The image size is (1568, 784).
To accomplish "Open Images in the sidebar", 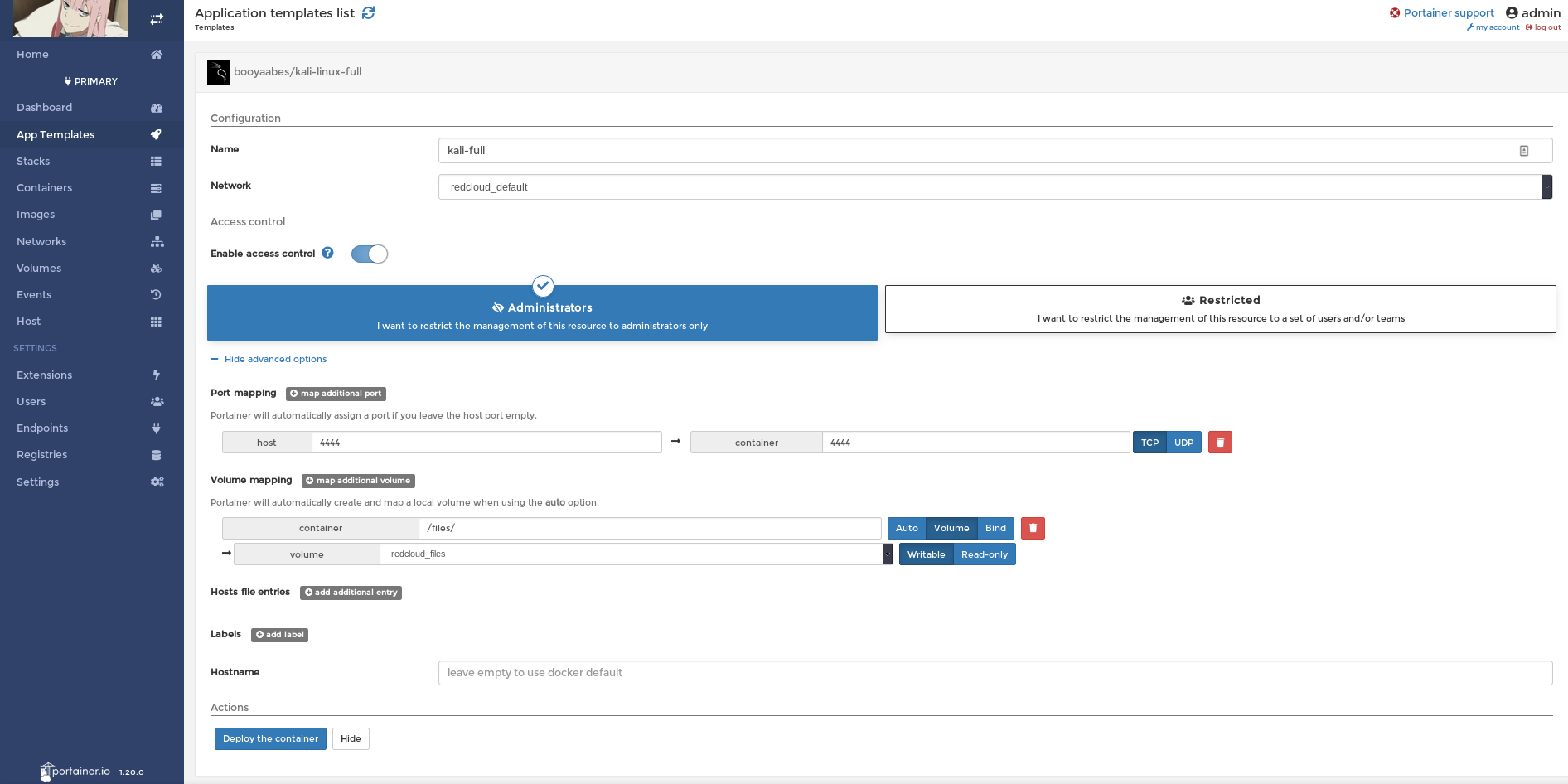I will 36,215.
